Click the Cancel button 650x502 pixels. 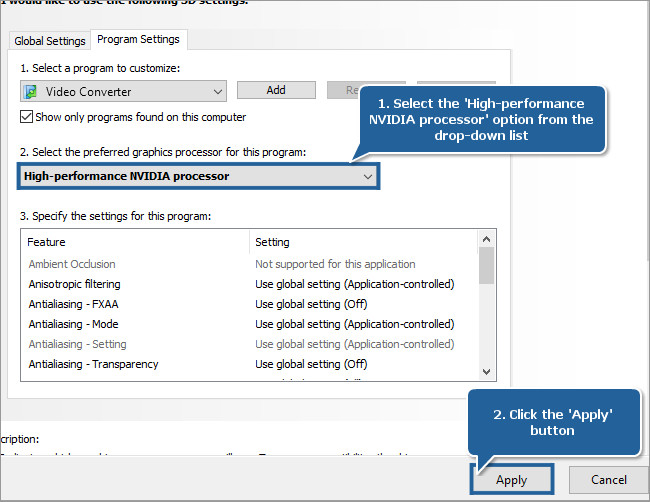coord(609,480)
